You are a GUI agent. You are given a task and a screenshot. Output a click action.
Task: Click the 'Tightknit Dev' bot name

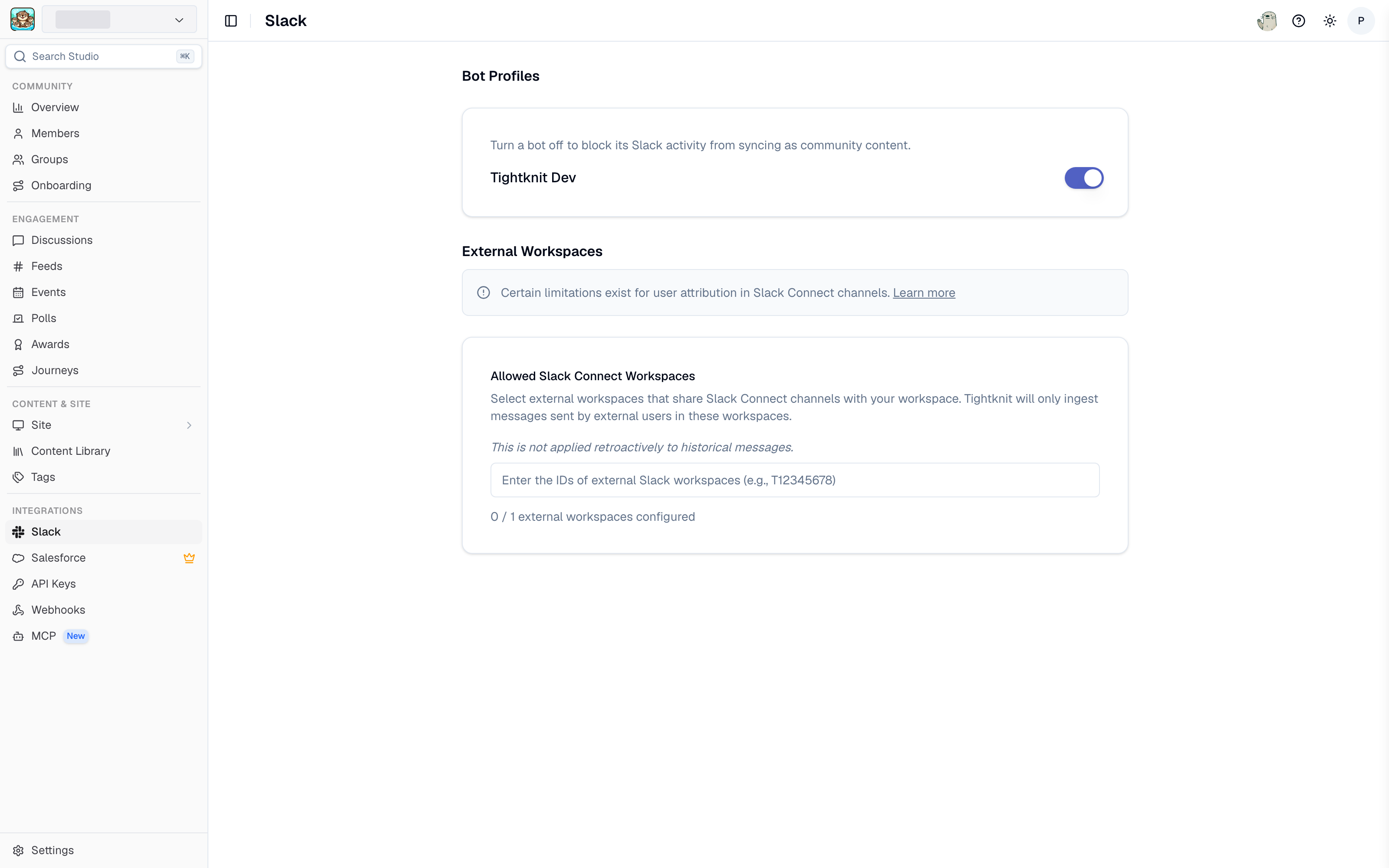(x=533, y=178)
